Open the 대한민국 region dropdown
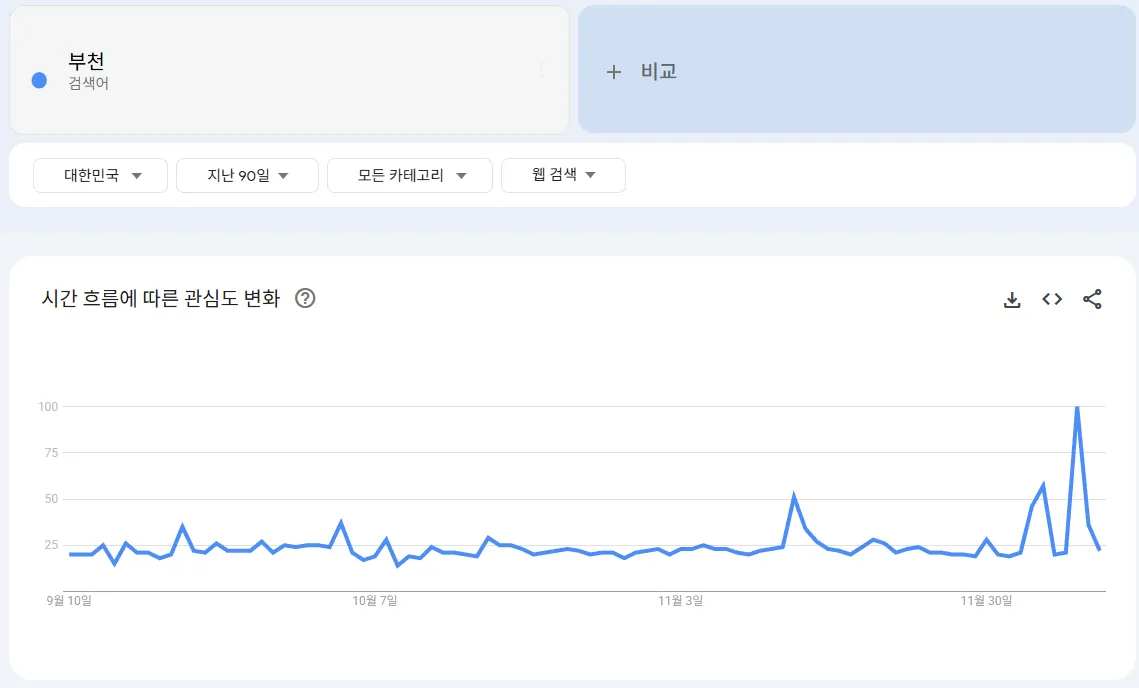Screen dimensions: 1139x688 (x=100, y=175)
